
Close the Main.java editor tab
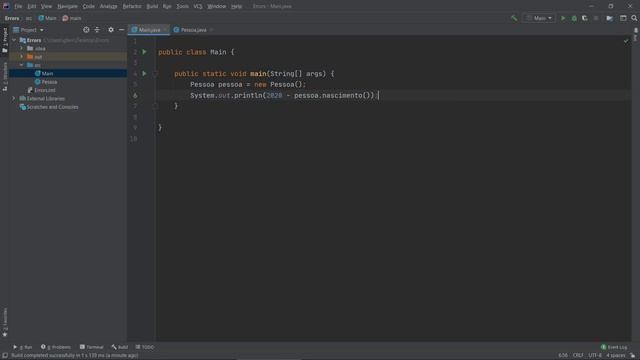(165, 30)
